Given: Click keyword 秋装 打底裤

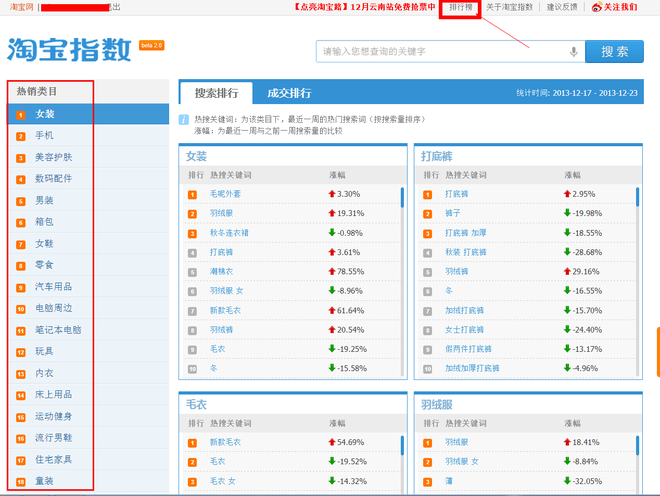Looking at the screenshot, I should pyautogui.click(x=466, y=252).
